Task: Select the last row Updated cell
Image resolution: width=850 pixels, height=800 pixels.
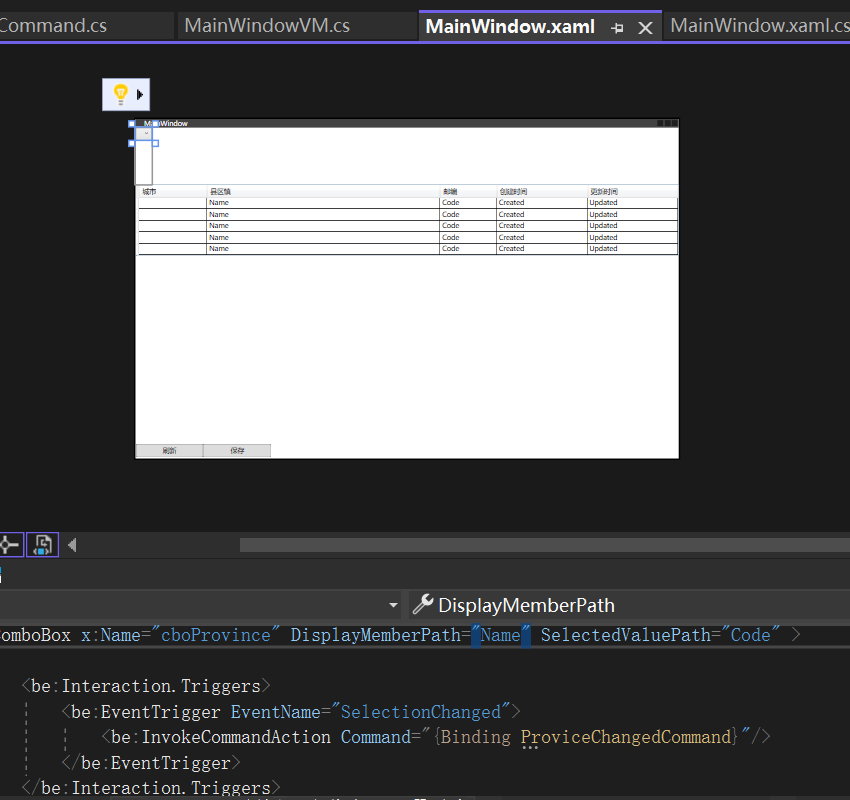Action: [x=632, y=249]
